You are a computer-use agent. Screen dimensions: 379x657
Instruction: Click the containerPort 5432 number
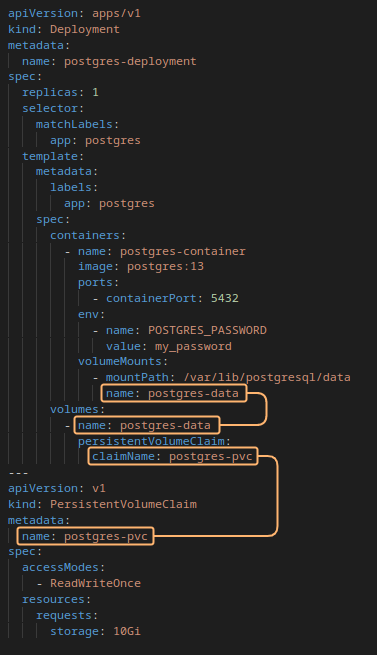coord(225,298)
